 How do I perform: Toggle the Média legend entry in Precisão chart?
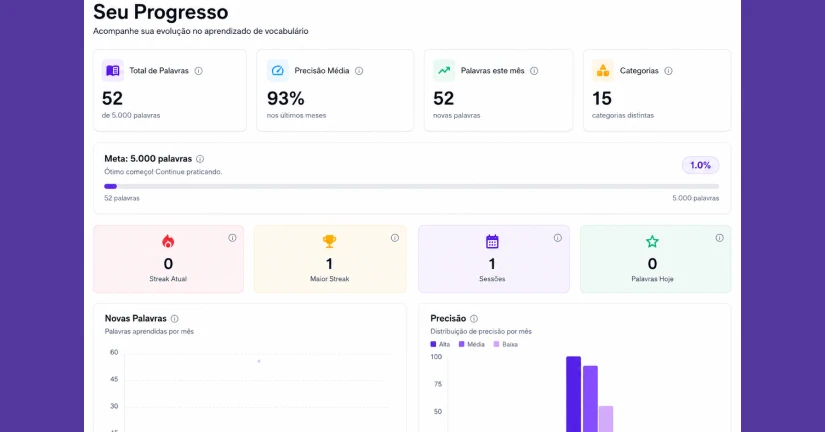coord(471,344)
